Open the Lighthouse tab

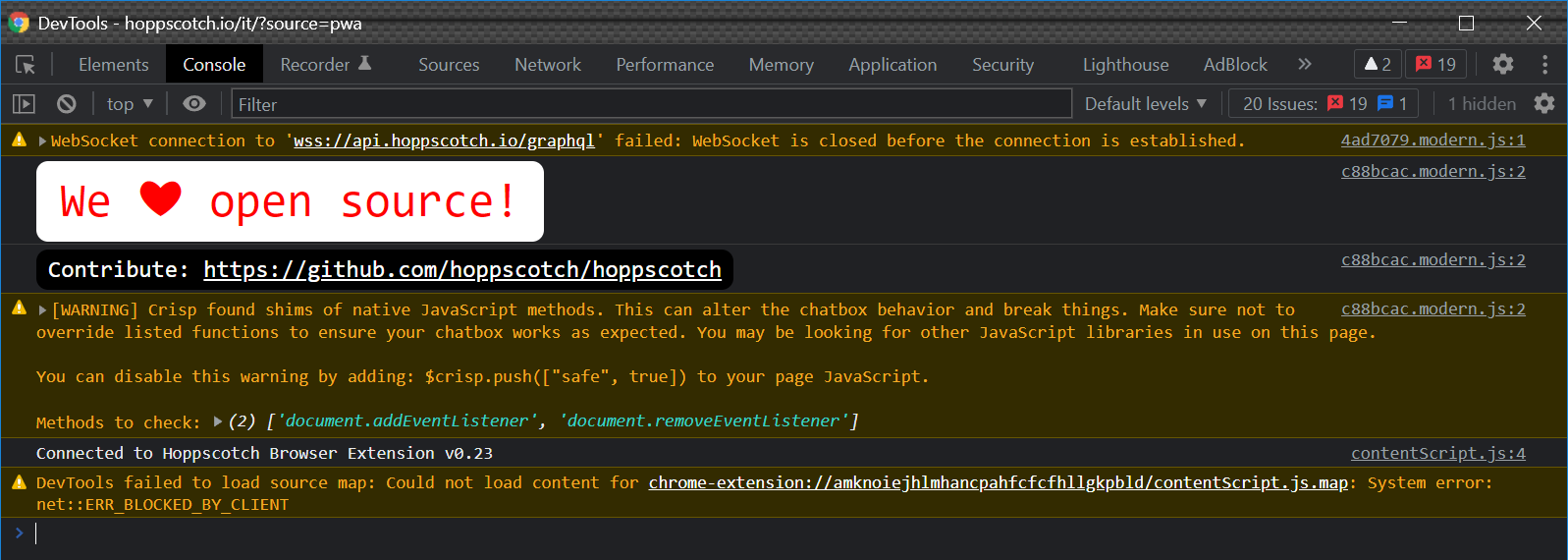pos(1125,64)
